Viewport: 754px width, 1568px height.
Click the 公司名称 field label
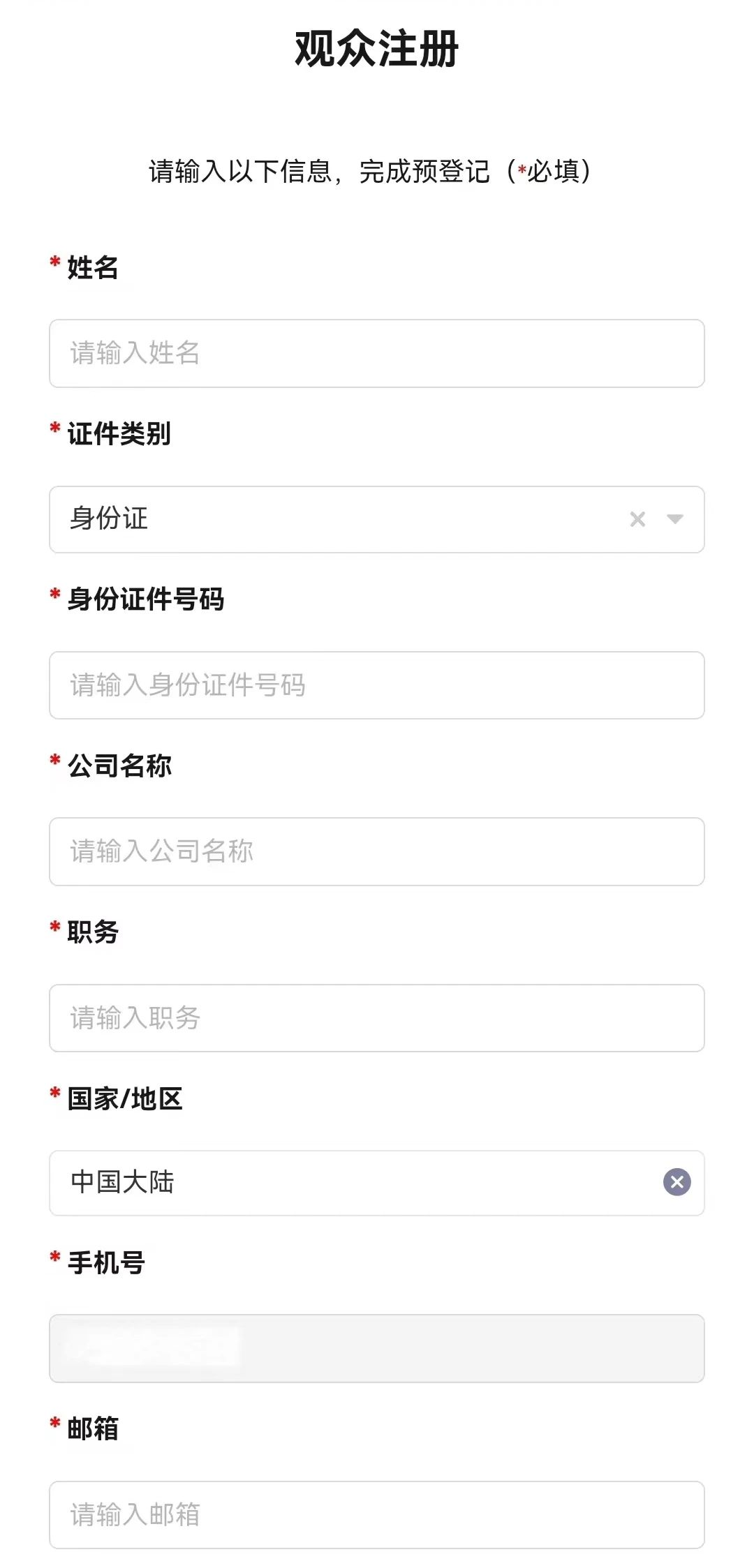119,766
